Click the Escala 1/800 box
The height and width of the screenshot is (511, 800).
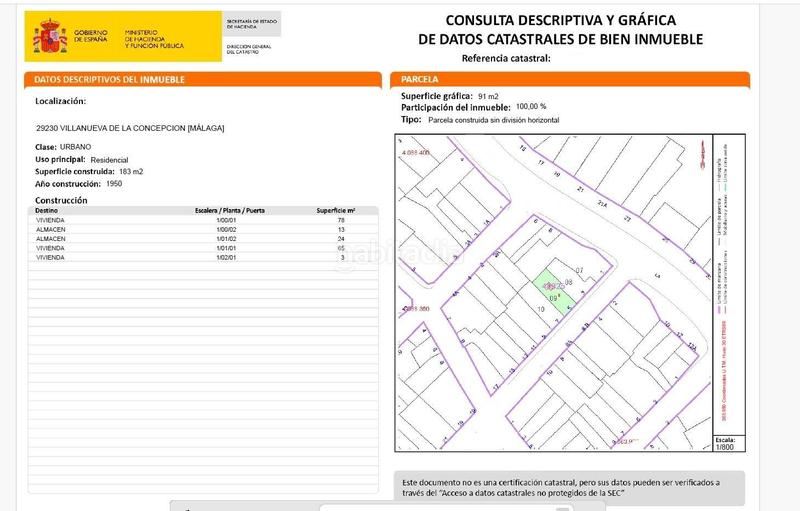[x=726, y=444]
